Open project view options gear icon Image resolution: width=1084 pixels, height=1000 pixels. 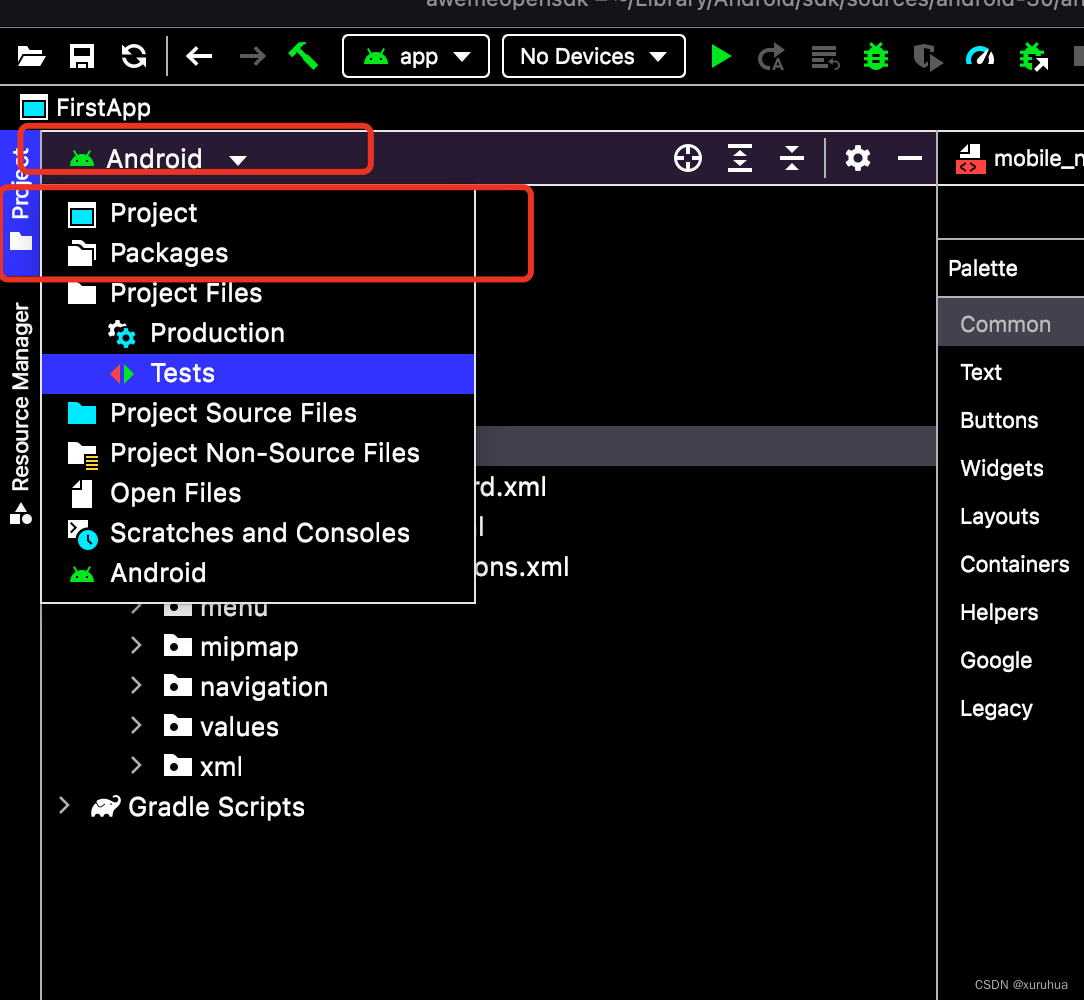pos(858,158)
